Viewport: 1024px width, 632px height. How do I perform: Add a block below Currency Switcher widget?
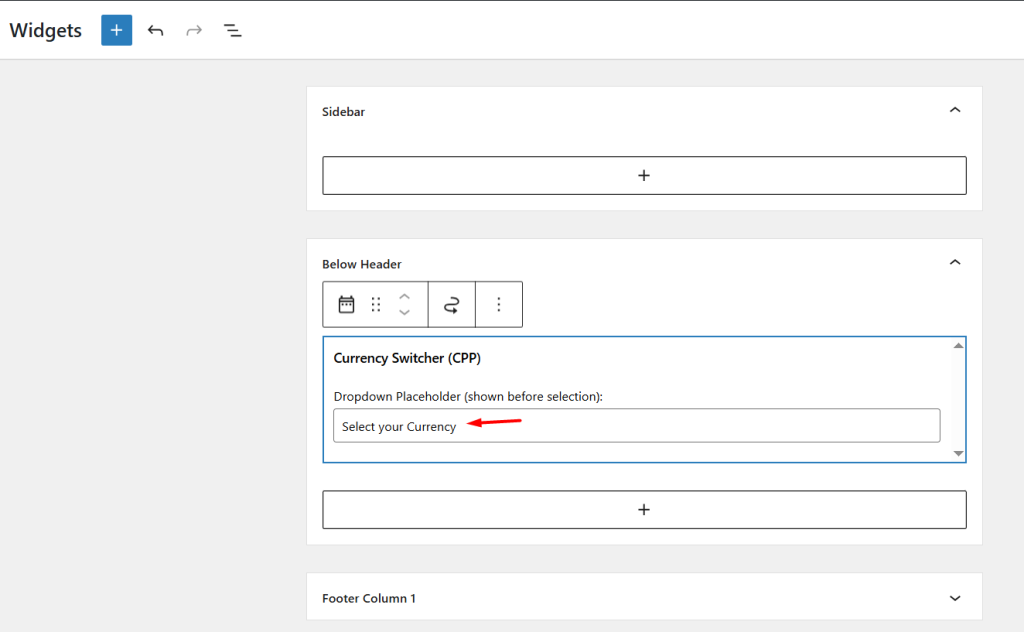click(644, 509)
